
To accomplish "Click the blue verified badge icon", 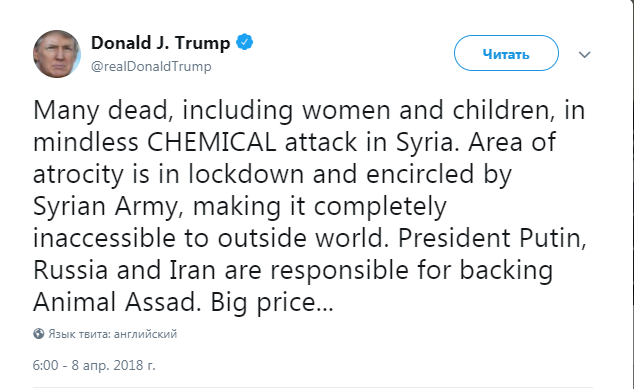I will (x=244, y=42).
